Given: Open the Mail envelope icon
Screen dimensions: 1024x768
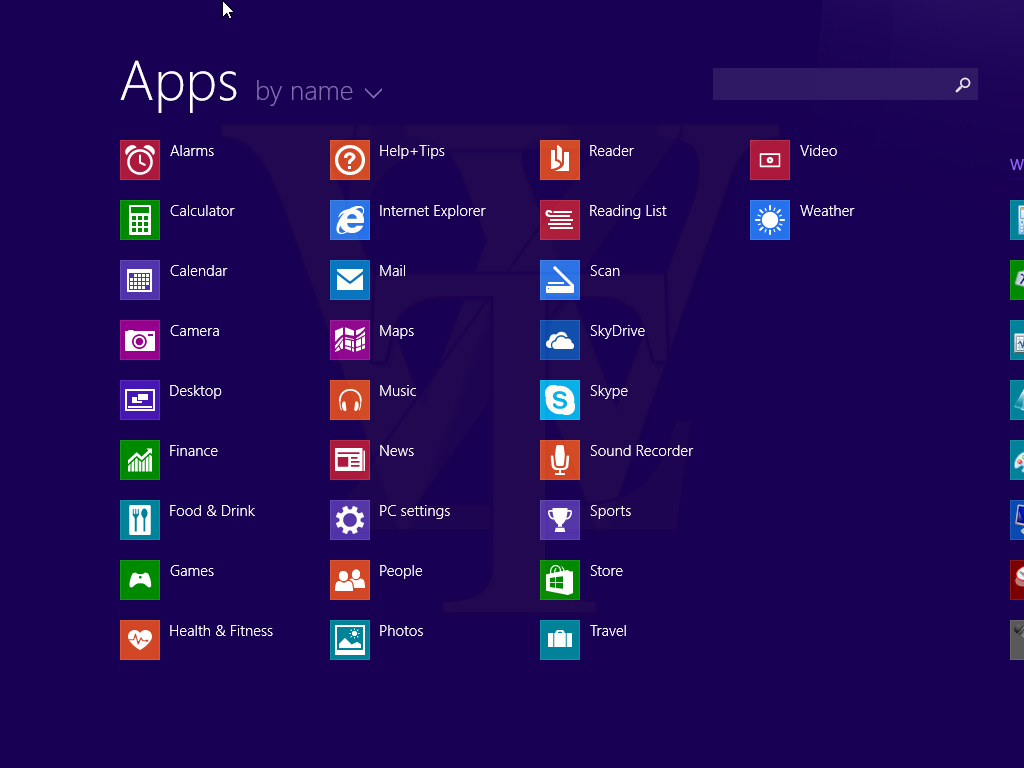Looking at the screenshot, I should click(350, 280).
